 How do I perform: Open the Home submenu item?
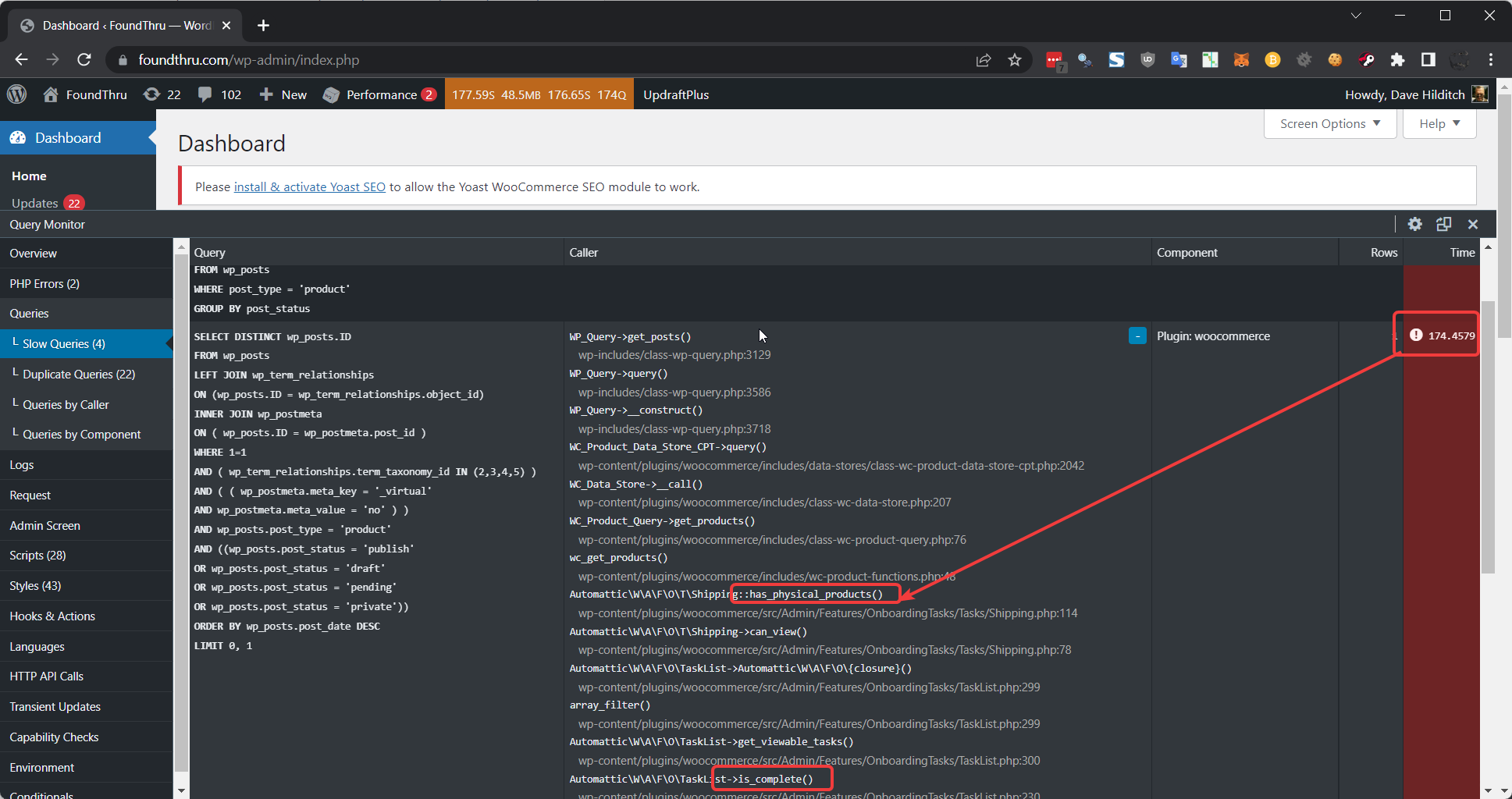click(29, 176)
